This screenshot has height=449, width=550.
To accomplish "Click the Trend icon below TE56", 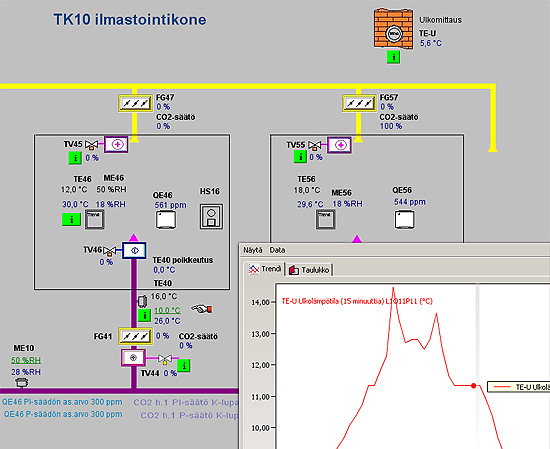I will 326,219.
